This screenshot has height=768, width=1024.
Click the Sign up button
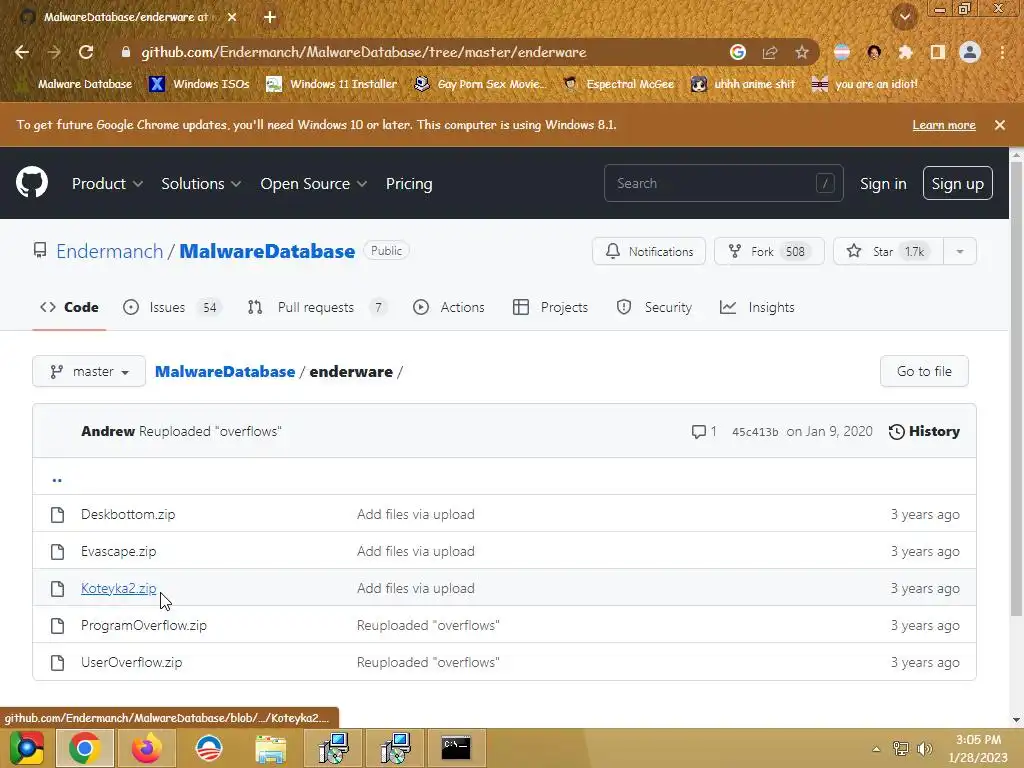point(957,184)
